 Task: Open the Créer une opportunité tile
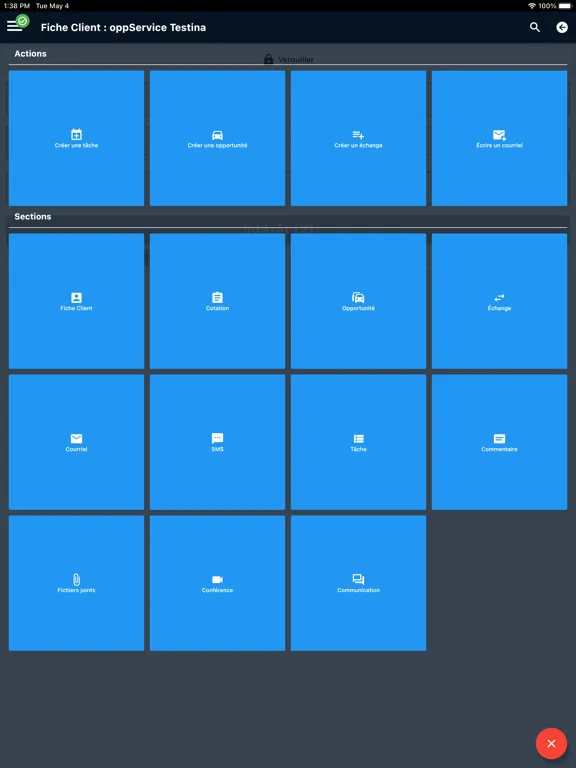click(217, 138)
